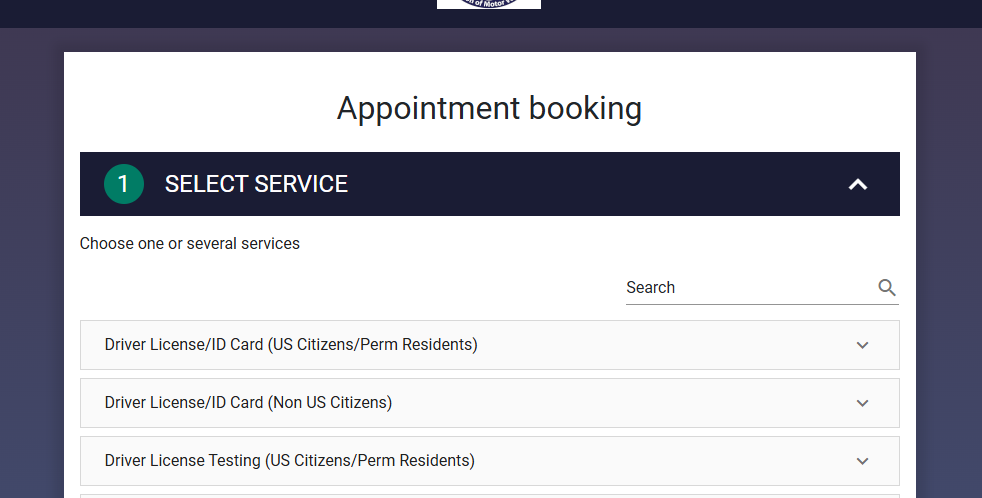Click chevron next to Driver License Testing
Screen dimensions: 982x498
862,461
